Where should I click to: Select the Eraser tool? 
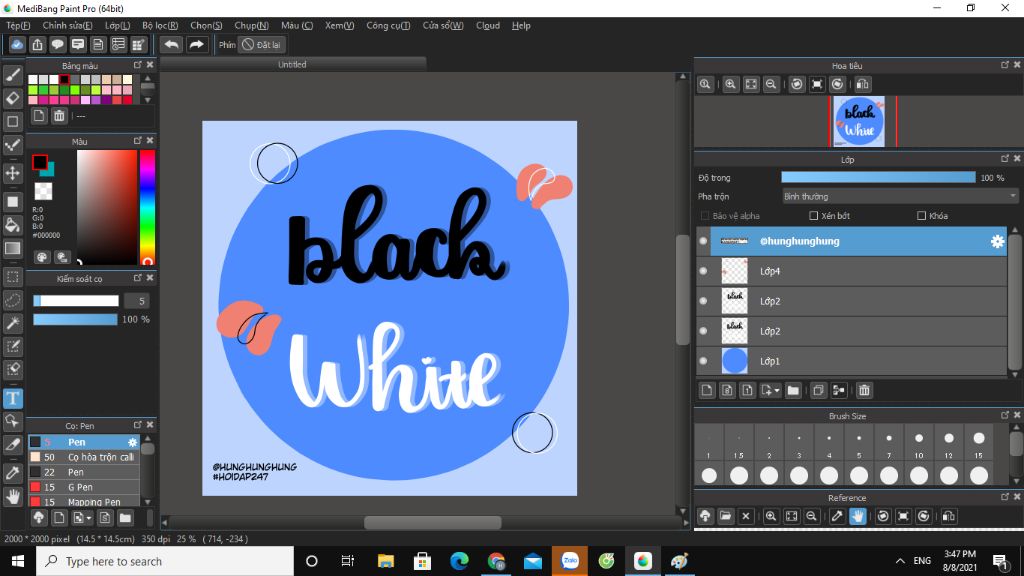(12, 98)
